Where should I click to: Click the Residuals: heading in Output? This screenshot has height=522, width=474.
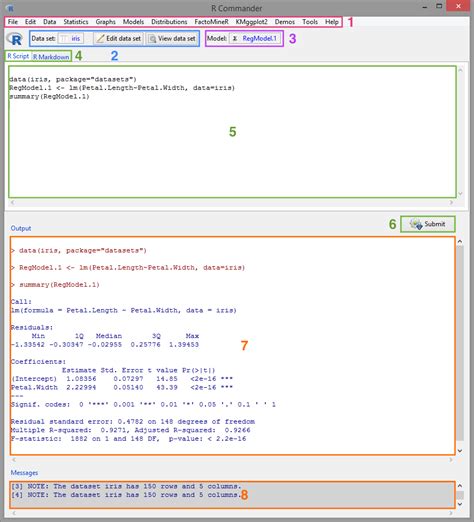[32, 327]
